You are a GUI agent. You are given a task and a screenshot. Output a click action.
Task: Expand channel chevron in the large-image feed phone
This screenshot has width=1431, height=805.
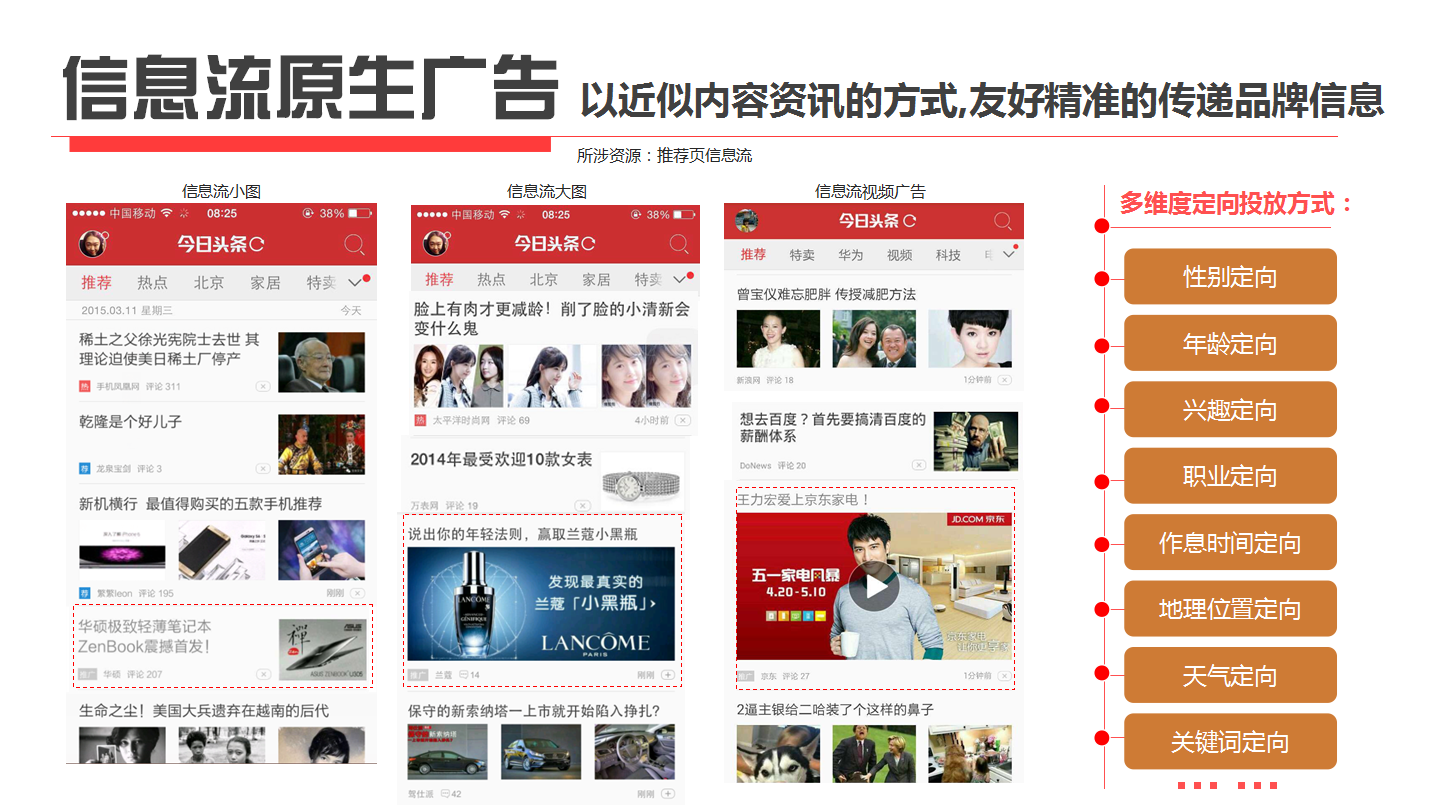coord(680,280)
